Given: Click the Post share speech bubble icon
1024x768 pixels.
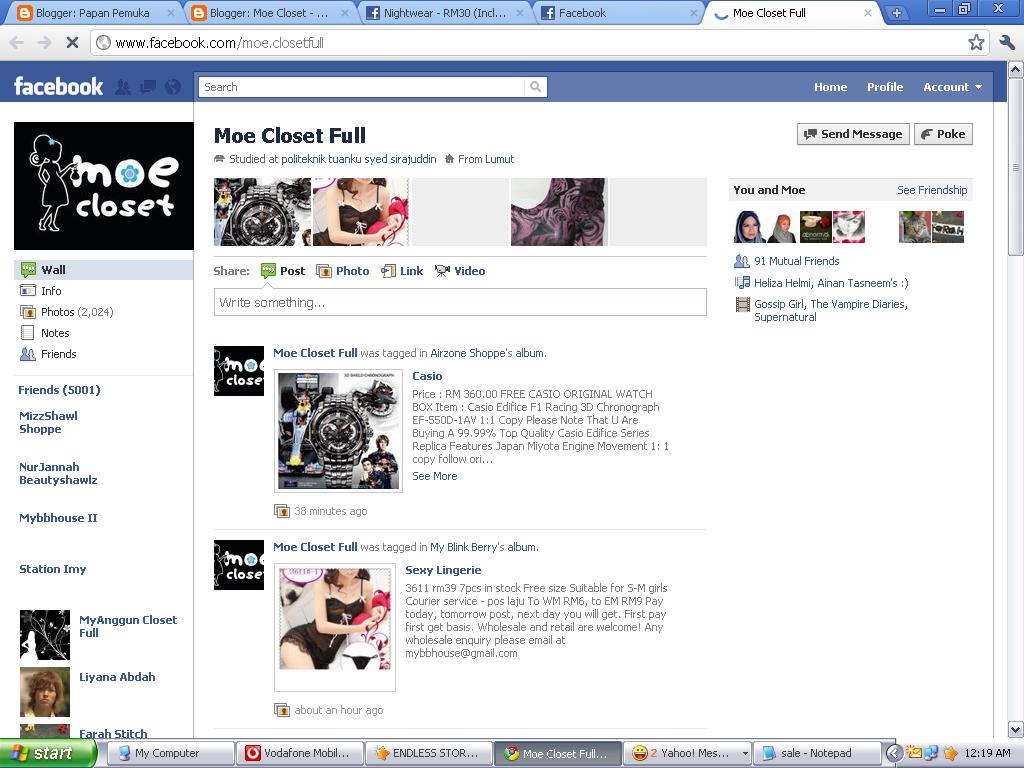Looking at the screenshot, I should coord(268,271).
